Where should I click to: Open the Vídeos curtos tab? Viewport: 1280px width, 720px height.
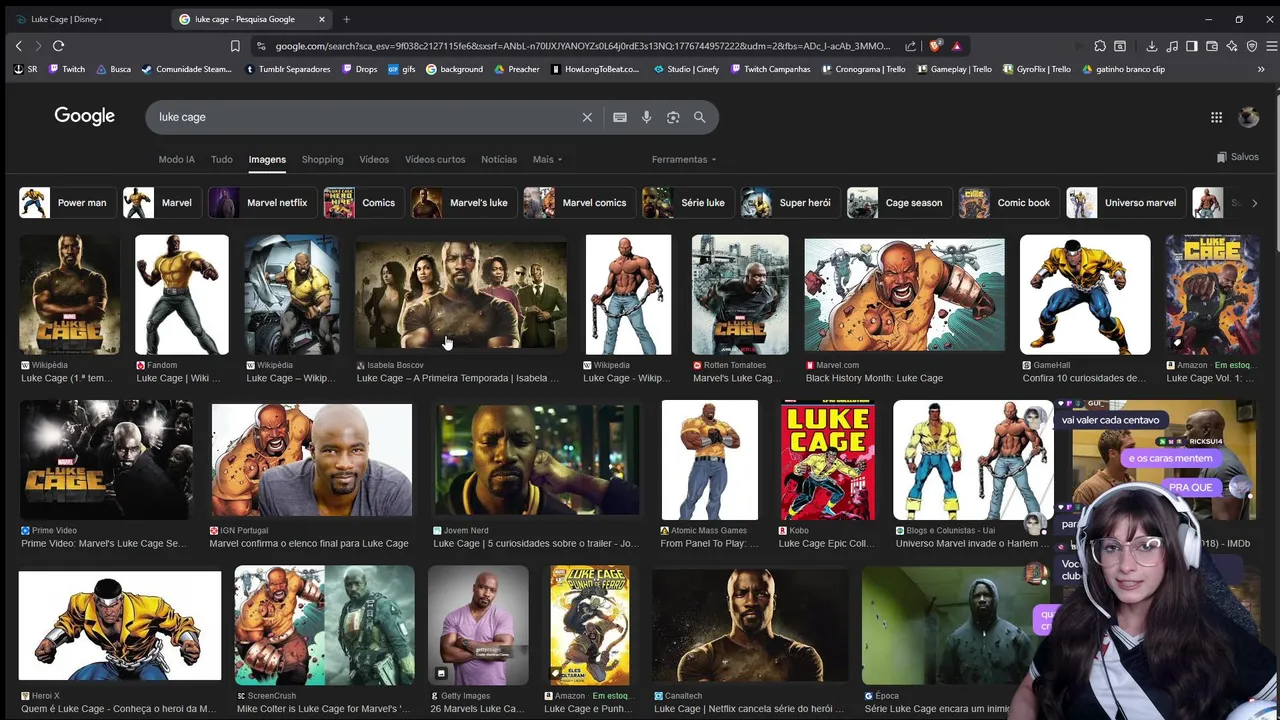(435, 159)
